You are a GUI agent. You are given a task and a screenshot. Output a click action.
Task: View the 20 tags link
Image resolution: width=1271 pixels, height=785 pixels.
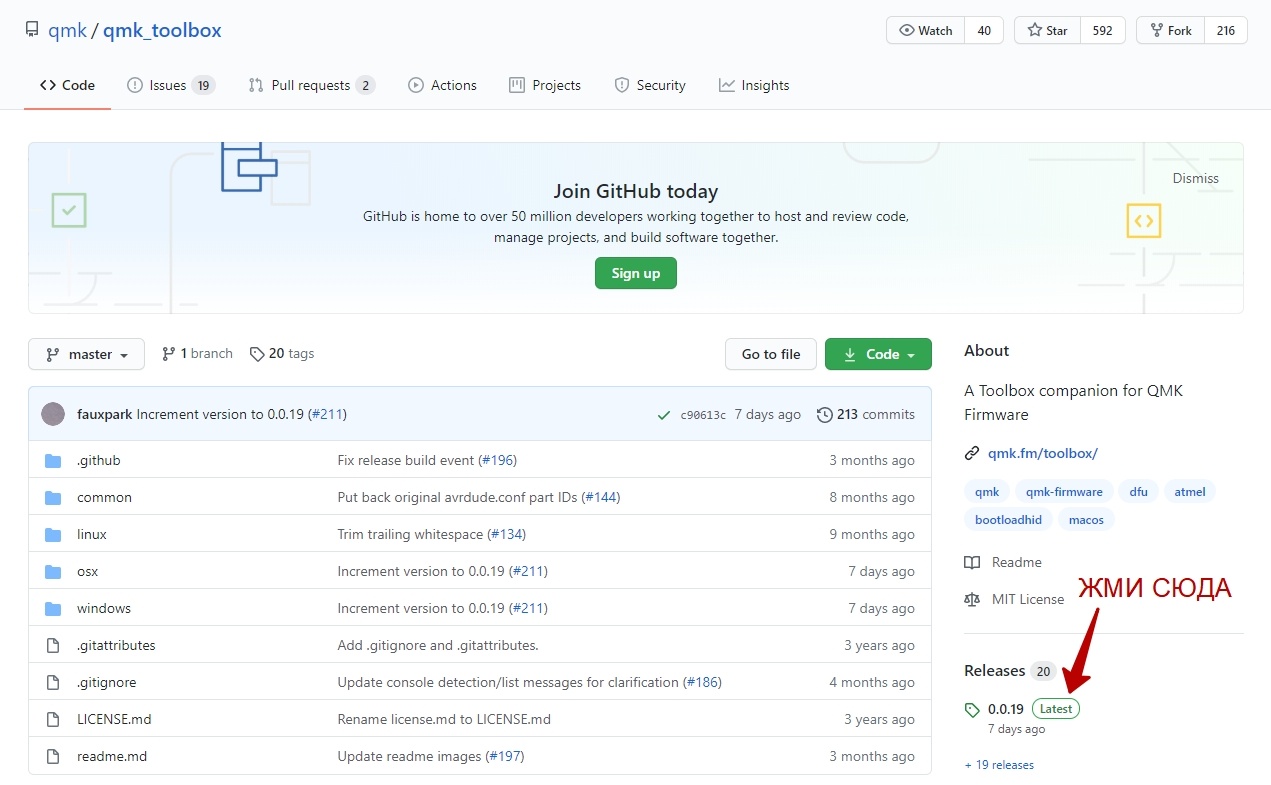click(282, 353)
